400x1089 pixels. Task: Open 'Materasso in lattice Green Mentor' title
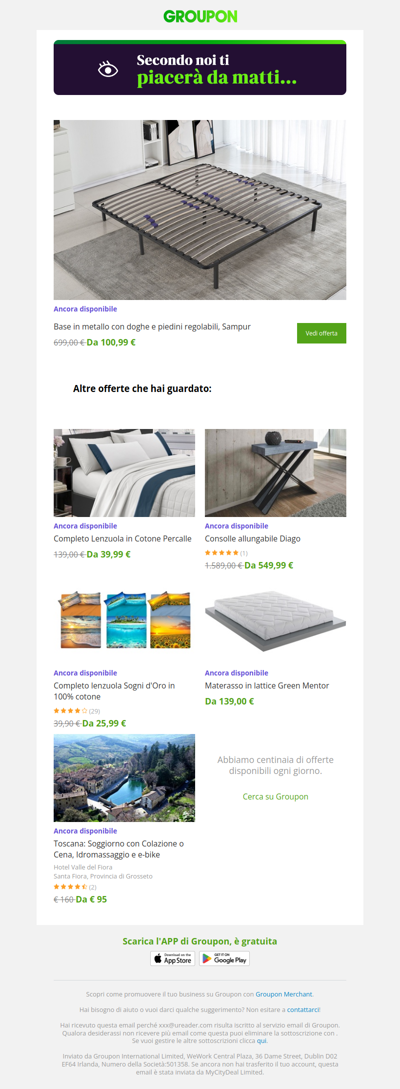(x=267, y=685)
